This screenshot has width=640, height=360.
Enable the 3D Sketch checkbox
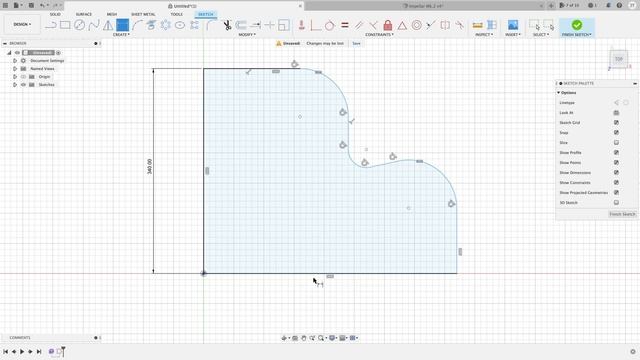click(616, 202)
